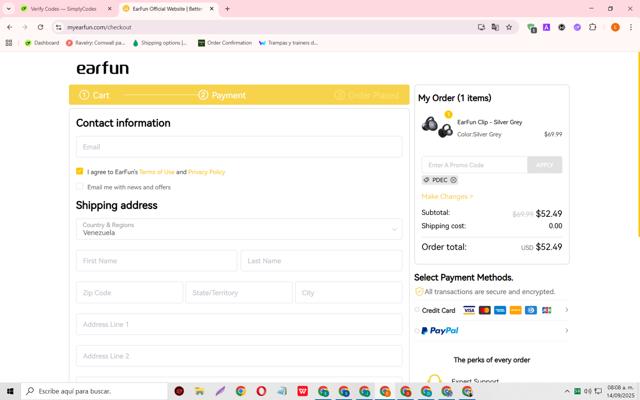The width and height of the screenshot is (640, 400).
Task: Open the WPS Office taskbar icon
Action: click(x=302, y=391)
